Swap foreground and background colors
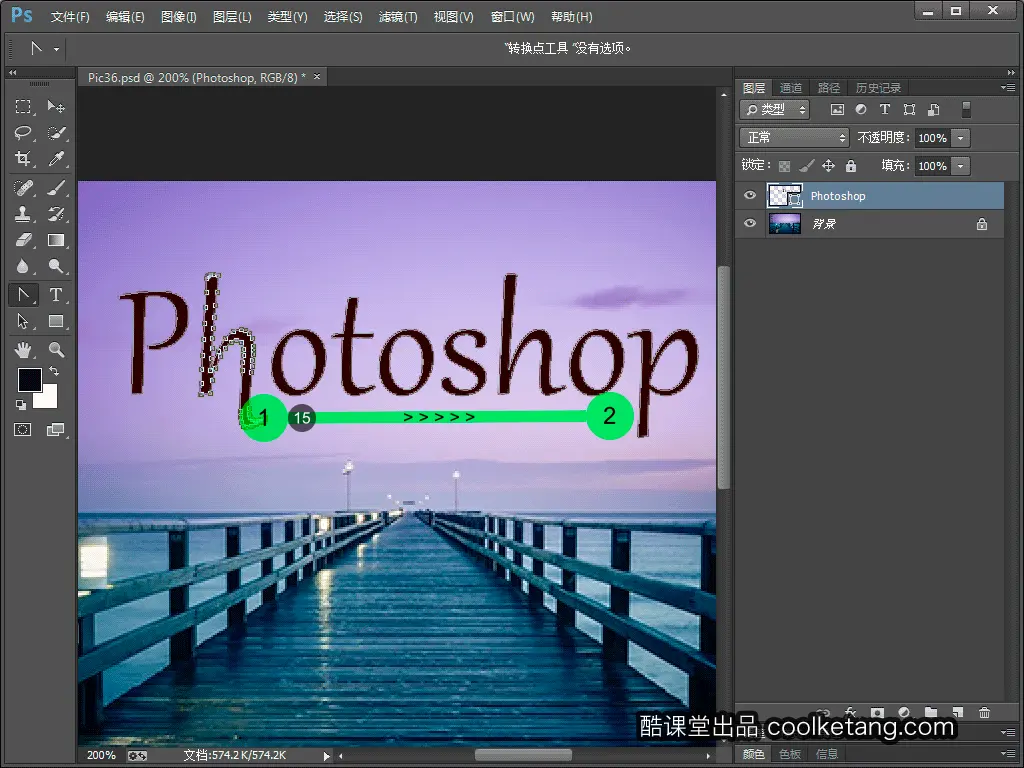Image resolution: width=1024 pixels, height=768 pixels. (x=54, y=371)
